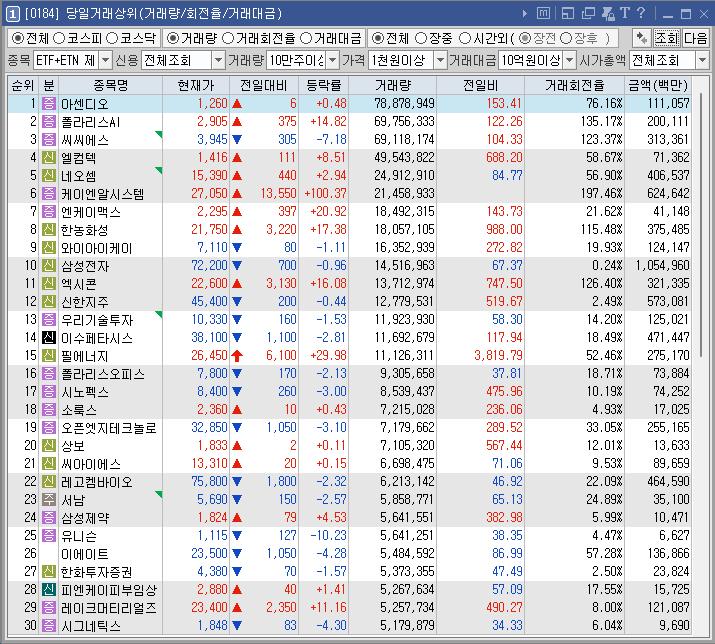Select the 전체 market radio button

pos(17,38)
